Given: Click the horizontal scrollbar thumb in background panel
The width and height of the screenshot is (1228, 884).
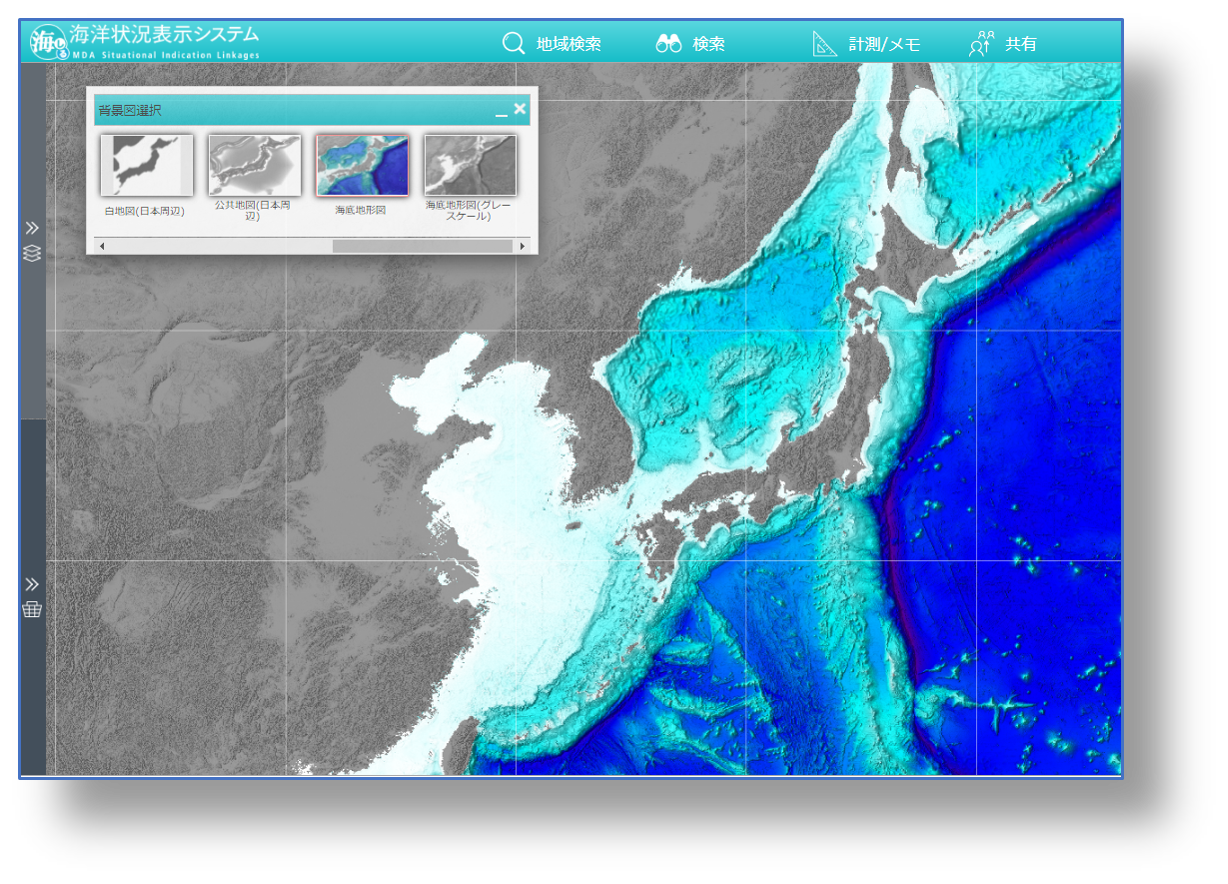Looking at the screenshot, I should [x=422, y=246].
